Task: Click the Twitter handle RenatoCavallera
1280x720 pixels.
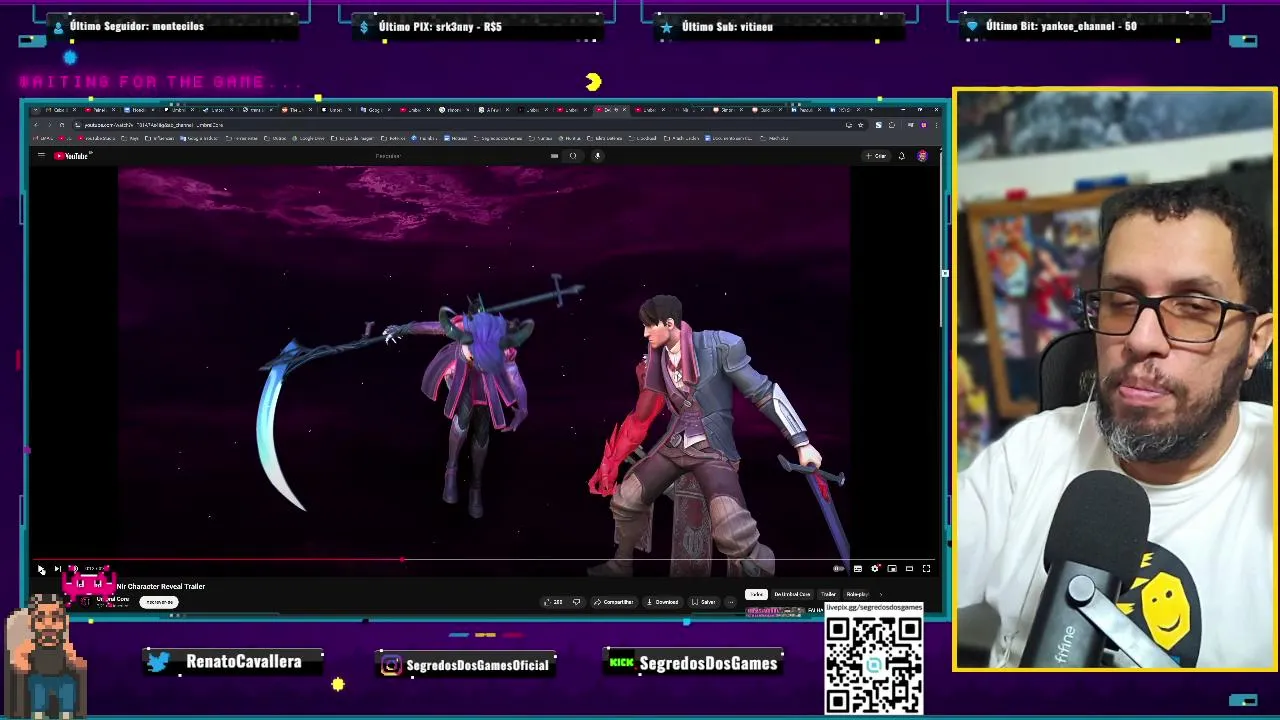Action: 243,662
